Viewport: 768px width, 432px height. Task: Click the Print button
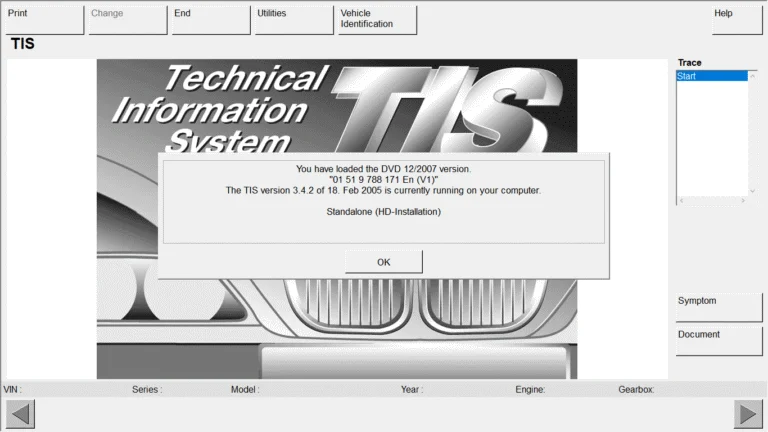[x=45, y=20]
